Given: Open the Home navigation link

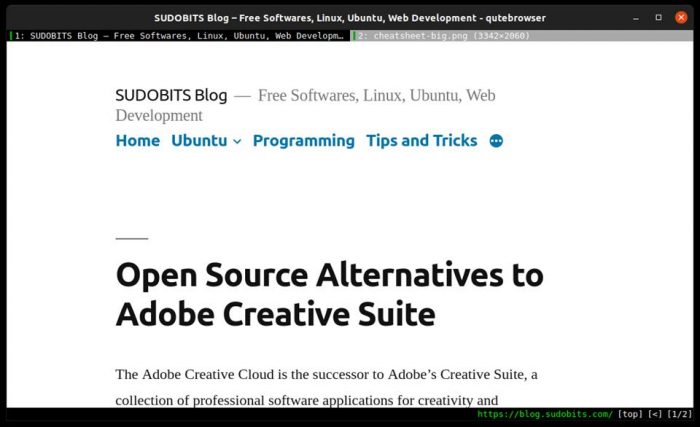Looking at the screenshot, I should (137, 141).
